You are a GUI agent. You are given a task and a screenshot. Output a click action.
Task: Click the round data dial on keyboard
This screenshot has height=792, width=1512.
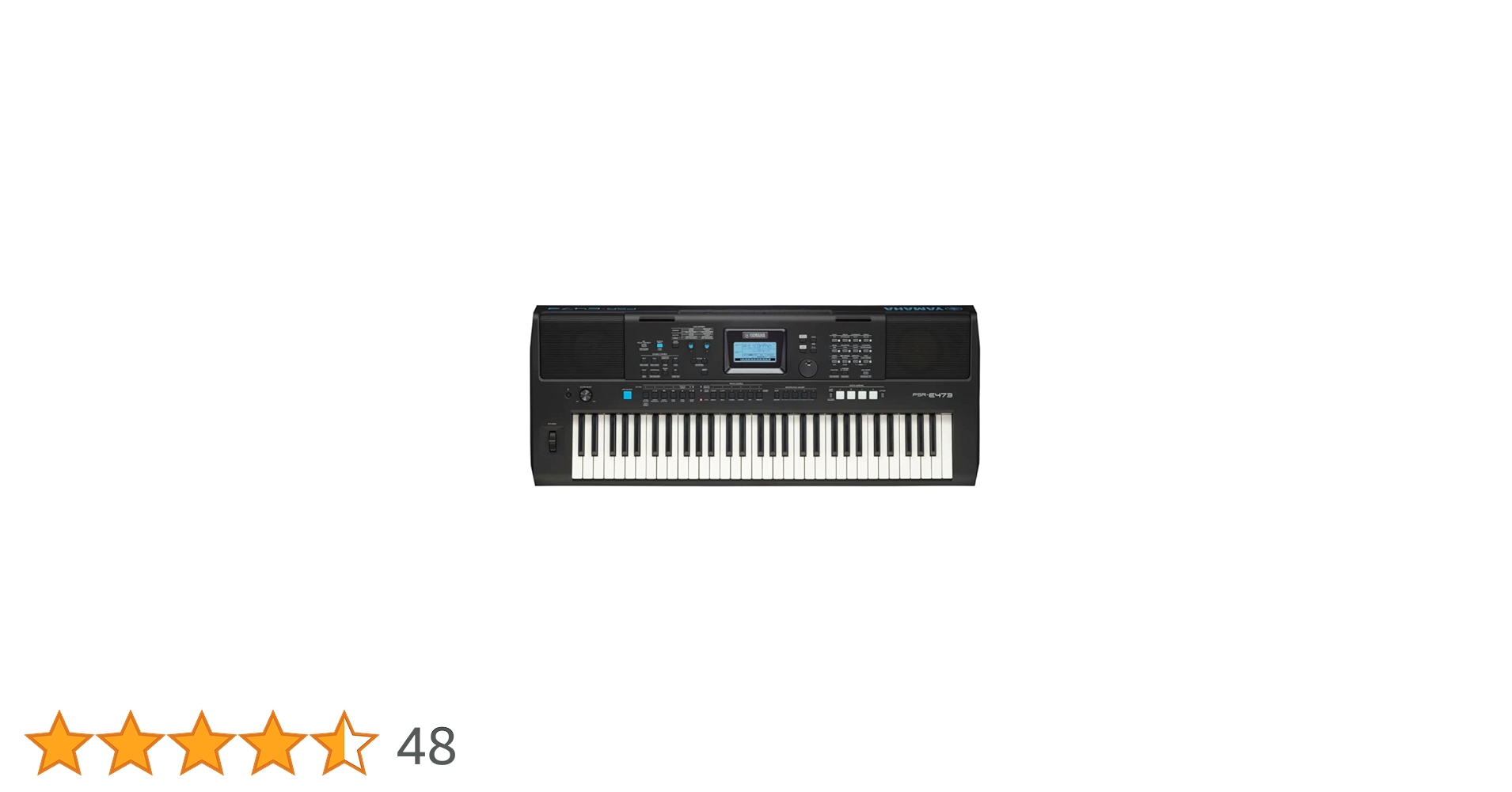tap(807, 367)
